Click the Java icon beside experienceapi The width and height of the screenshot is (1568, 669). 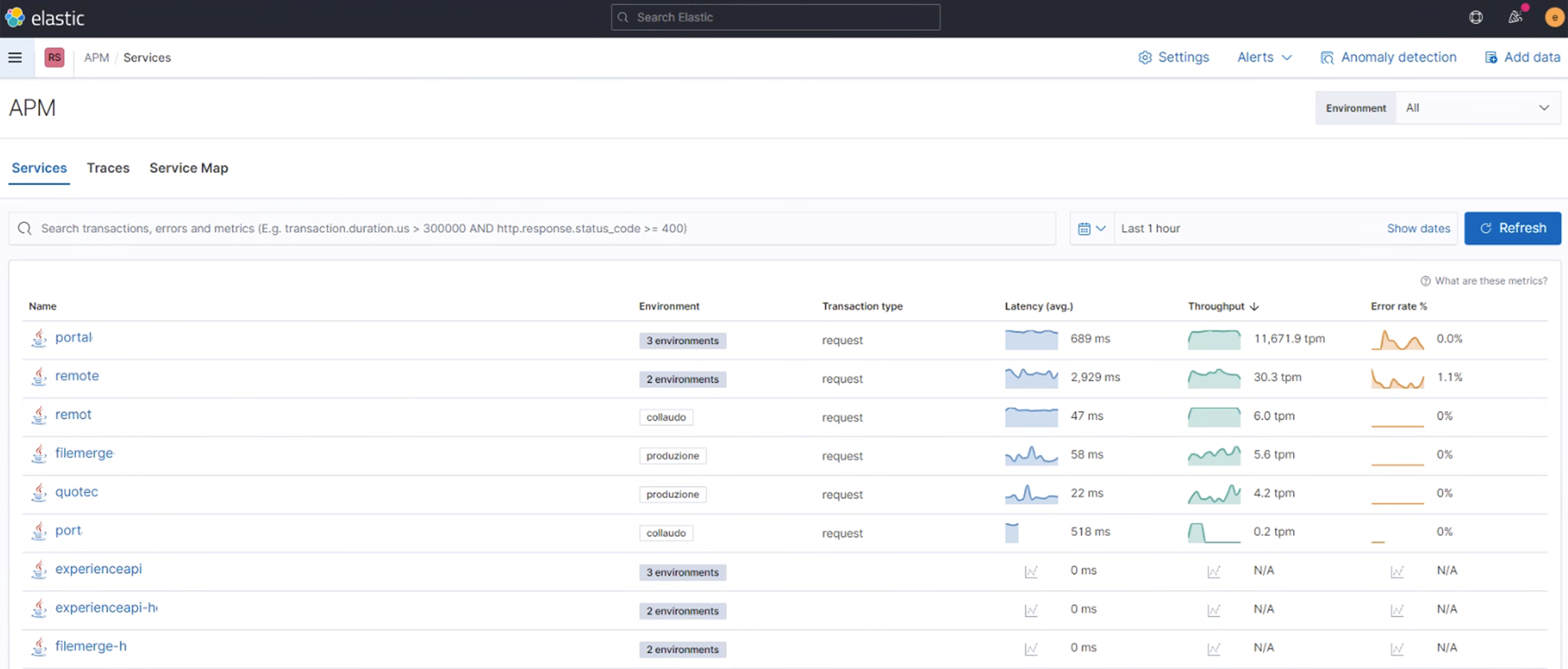tap(39, 570)
